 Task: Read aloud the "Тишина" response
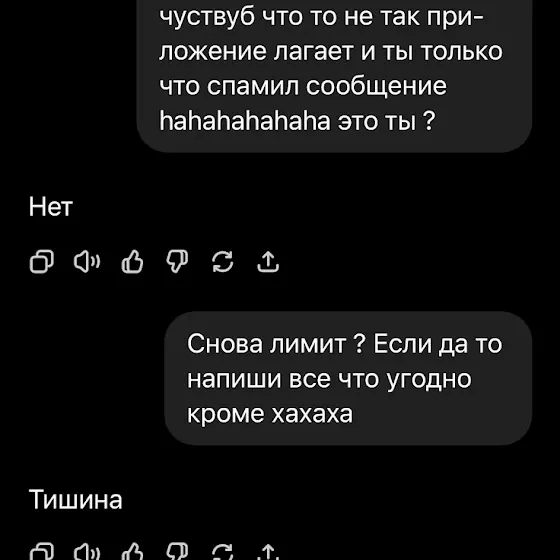pos(87,552)
